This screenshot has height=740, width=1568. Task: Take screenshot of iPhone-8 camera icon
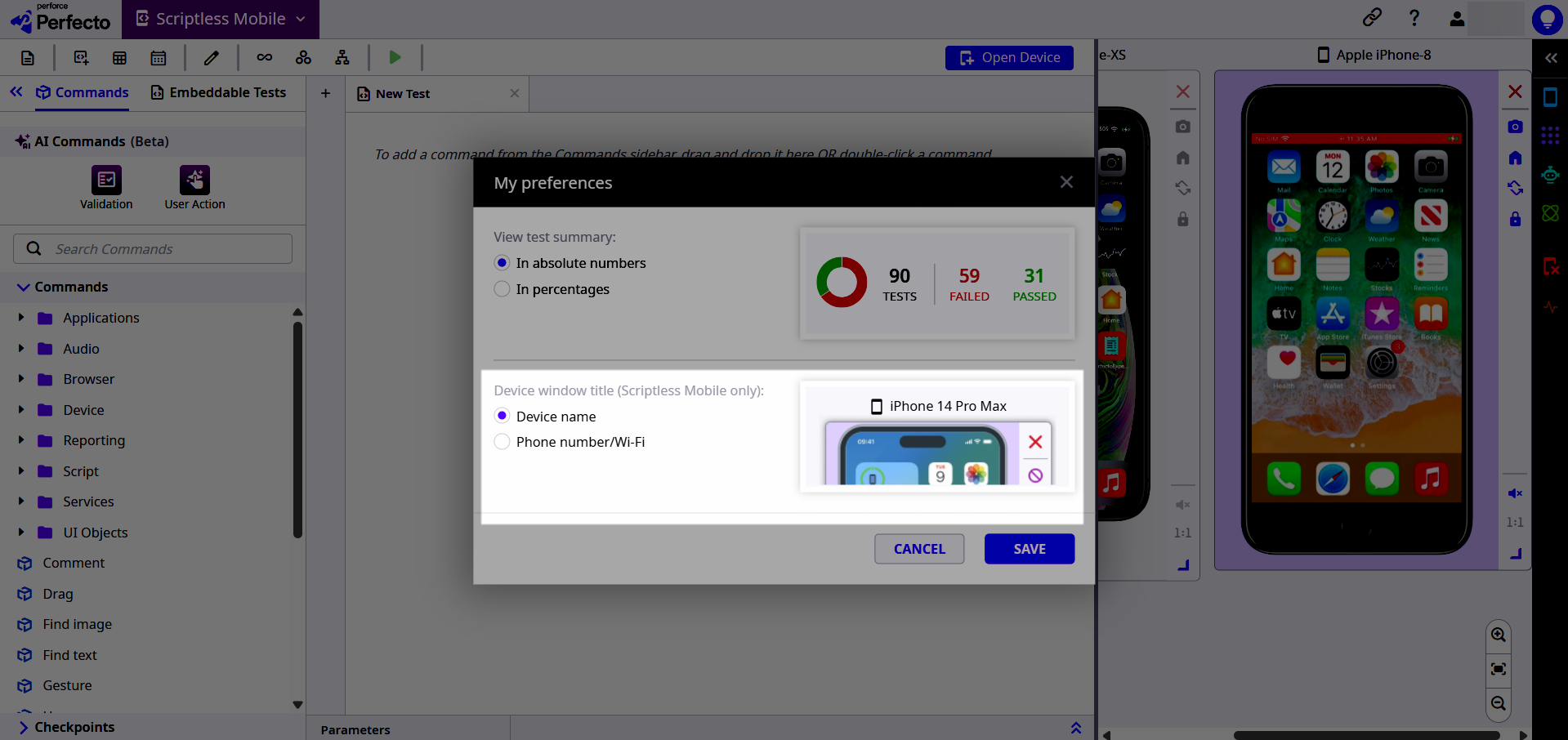(x=1515, y=127)
